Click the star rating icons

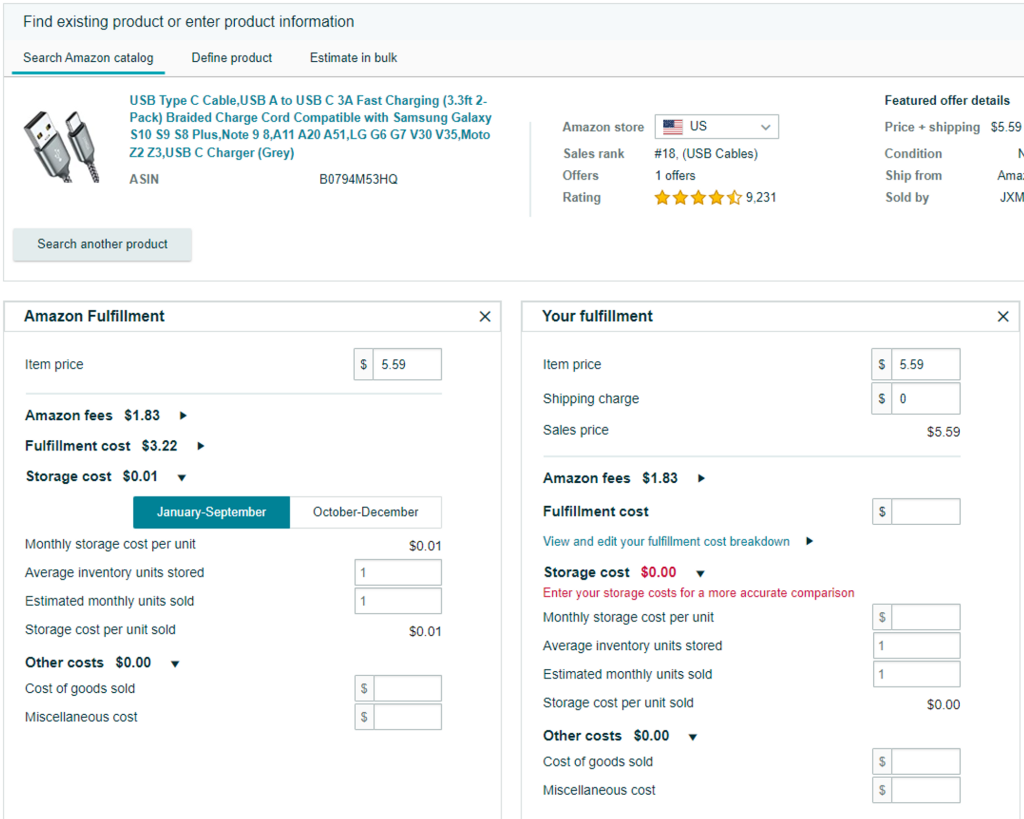[x=698, y=197]
